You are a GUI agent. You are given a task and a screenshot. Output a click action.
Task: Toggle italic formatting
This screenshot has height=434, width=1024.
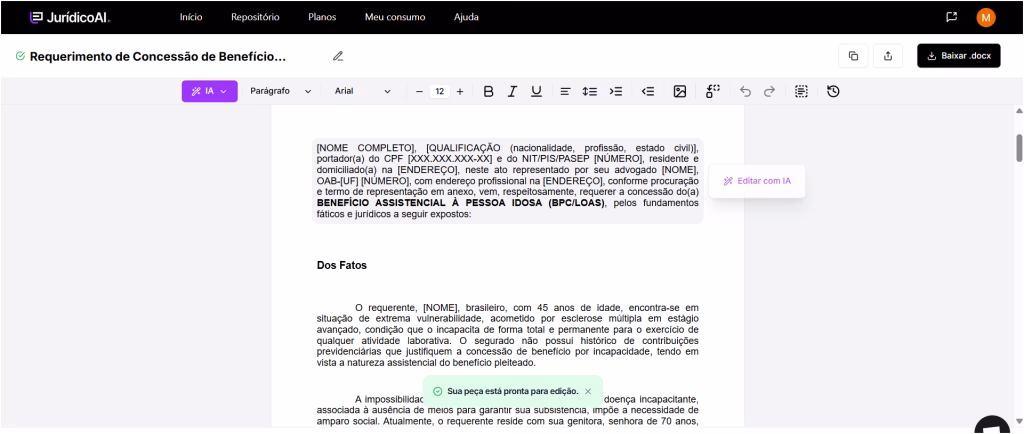tap(512, 91)
